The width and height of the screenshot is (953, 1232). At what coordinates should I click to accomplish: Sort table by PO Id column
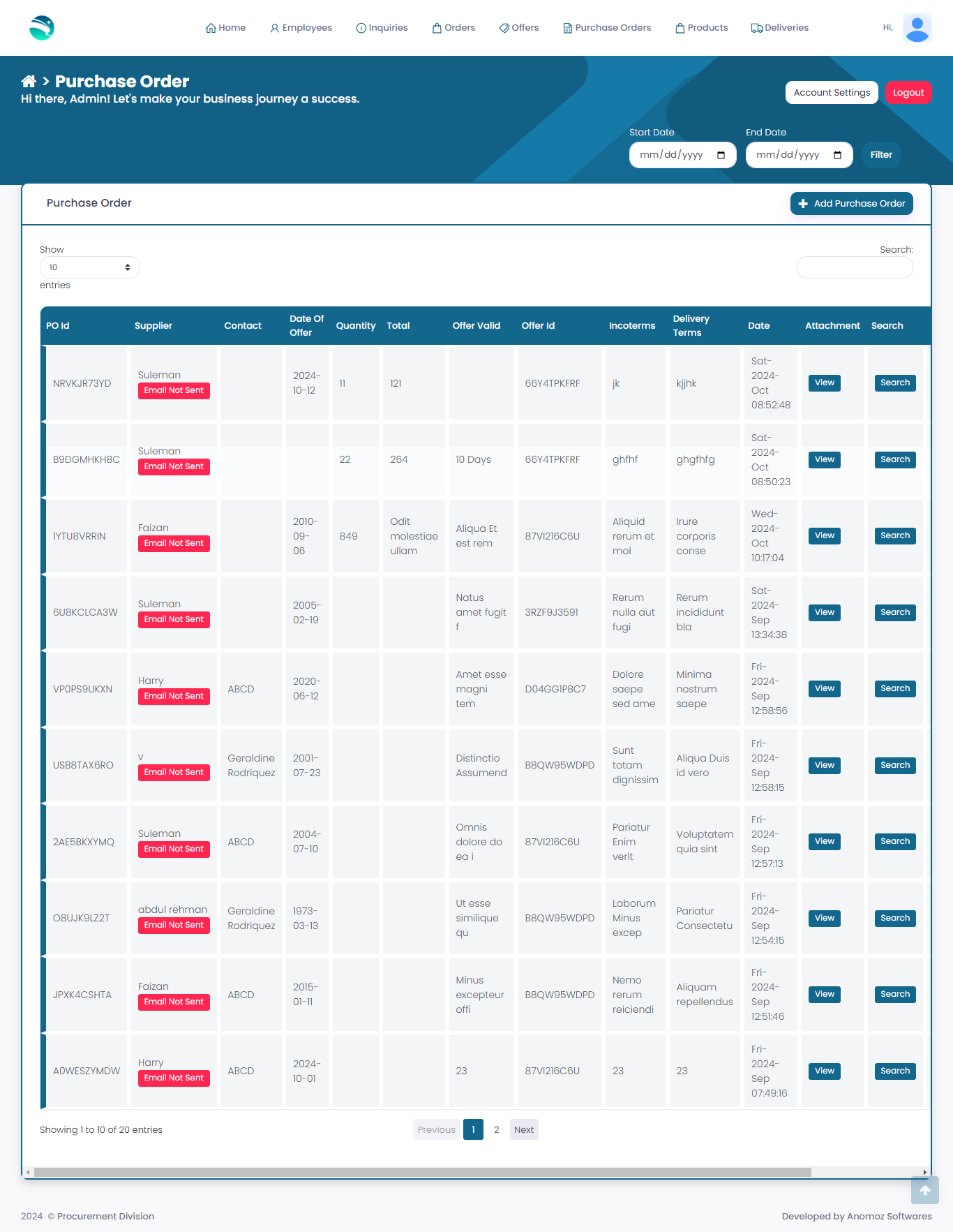tap(58, 326)
